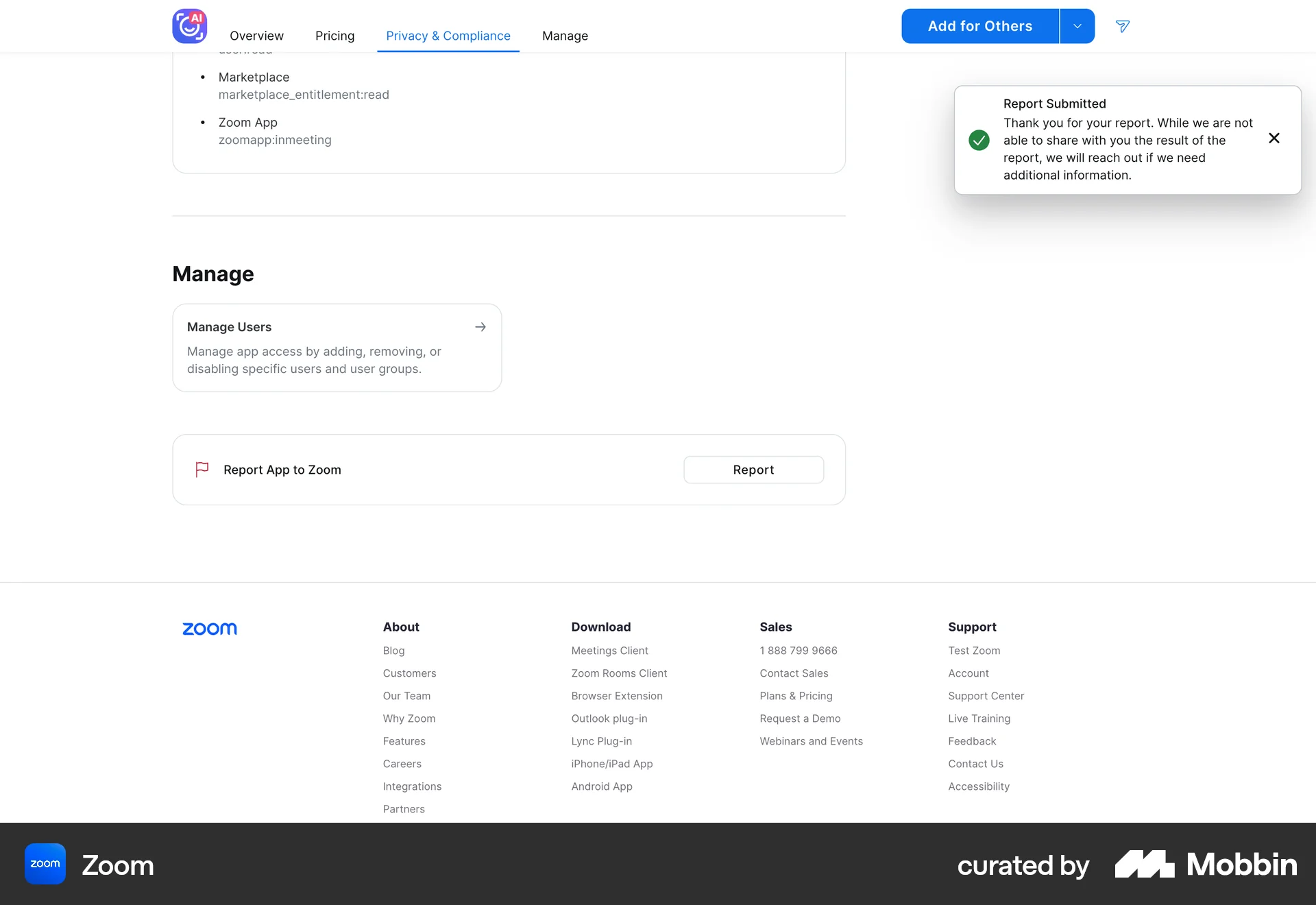The width and height of the screenshot is (1316, 905).
Task: Switch to the Overview tab
Action: [x=256, y=36]
